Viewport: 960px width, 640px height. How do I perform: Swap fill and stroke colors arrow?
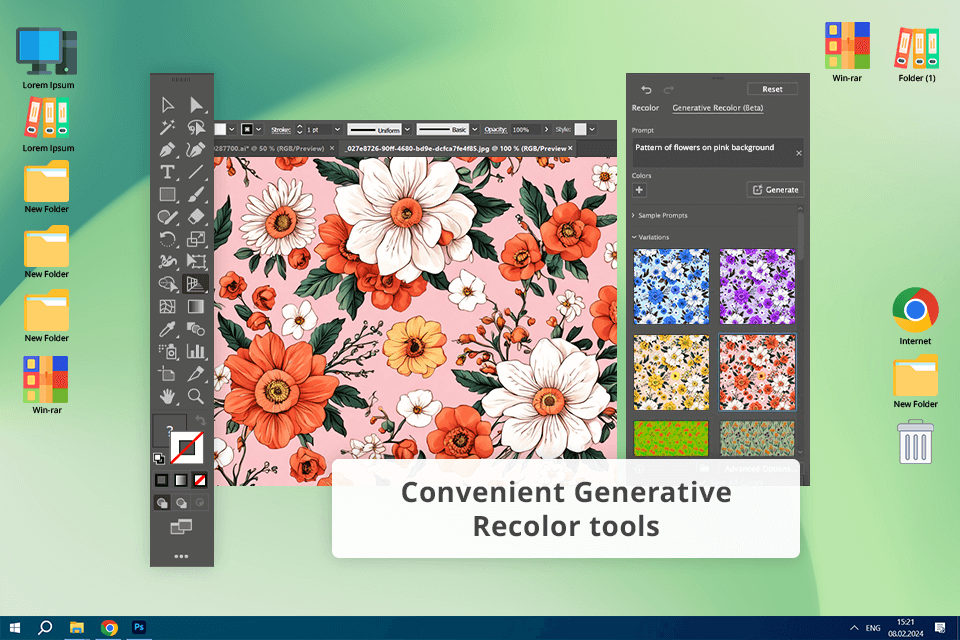(200, 421)
